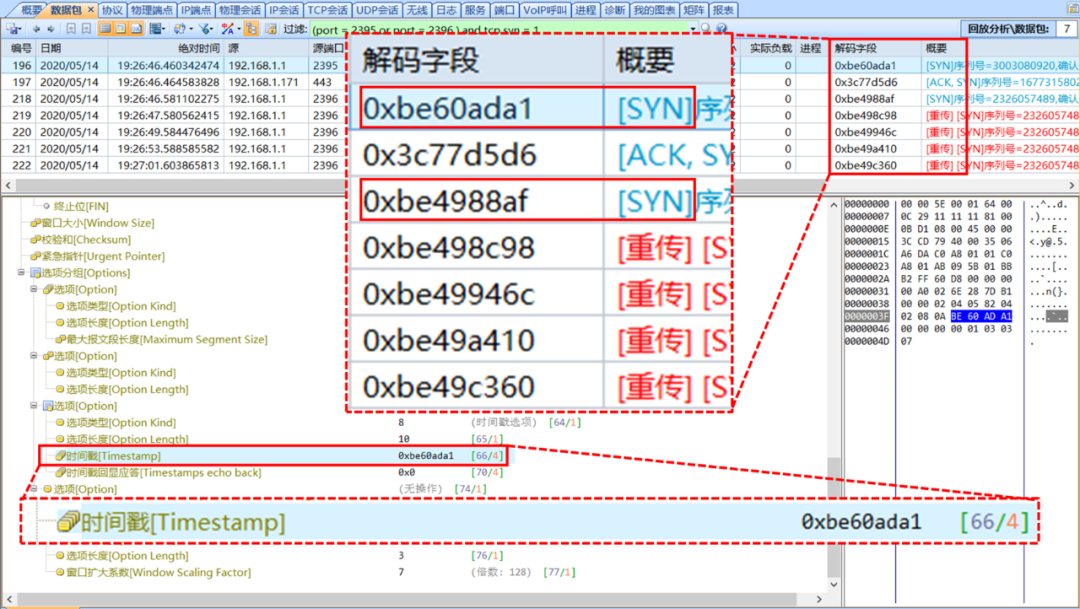
Task: Switch to the 诊断 tab
Action: point(615,8)
